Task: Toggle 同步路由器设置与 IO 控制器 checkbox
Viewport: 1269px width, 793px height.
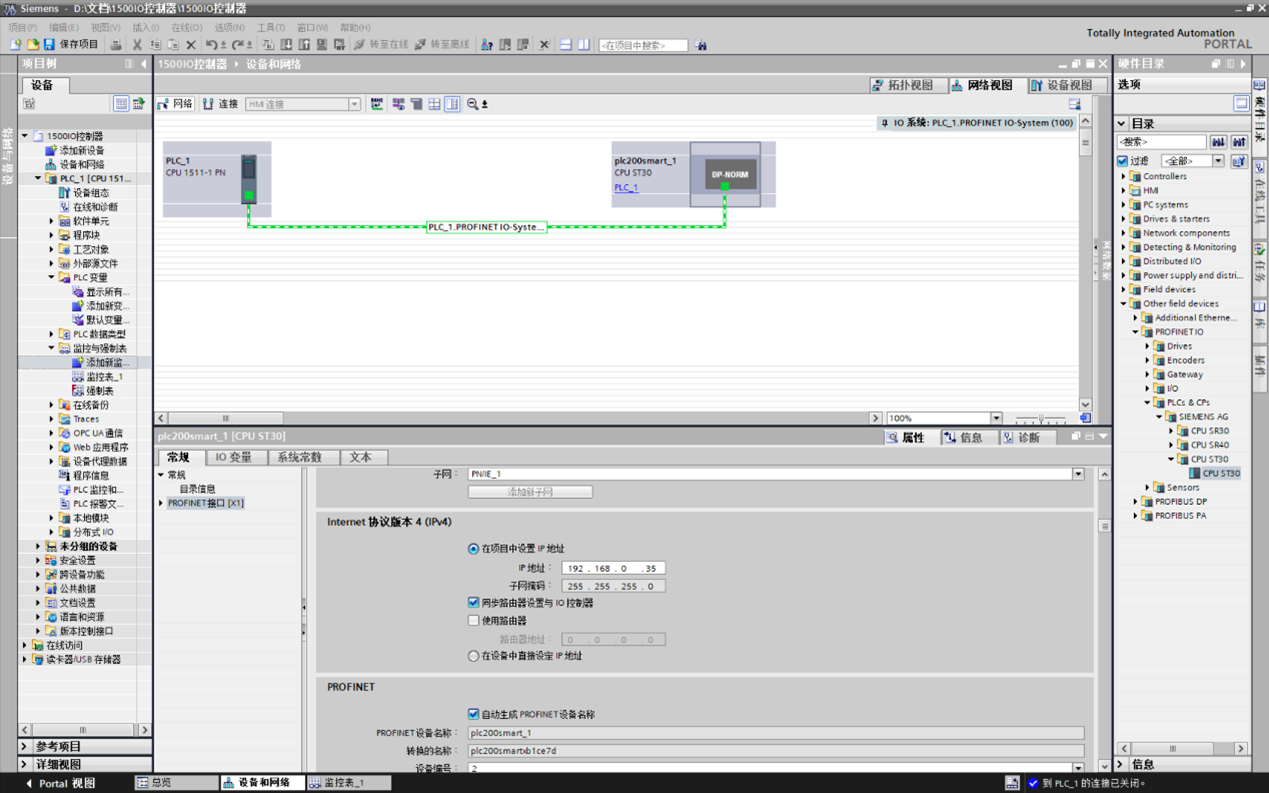Action: [473, 603]
